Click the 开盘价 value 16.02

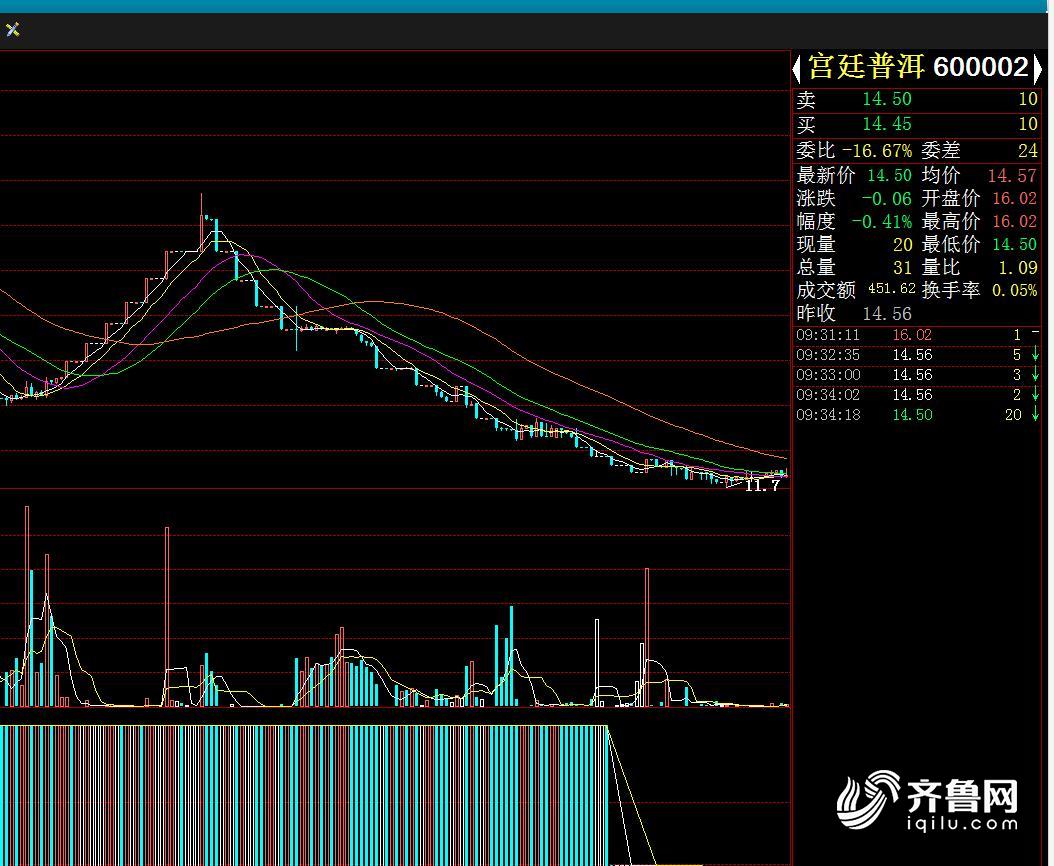(1014, 198)
